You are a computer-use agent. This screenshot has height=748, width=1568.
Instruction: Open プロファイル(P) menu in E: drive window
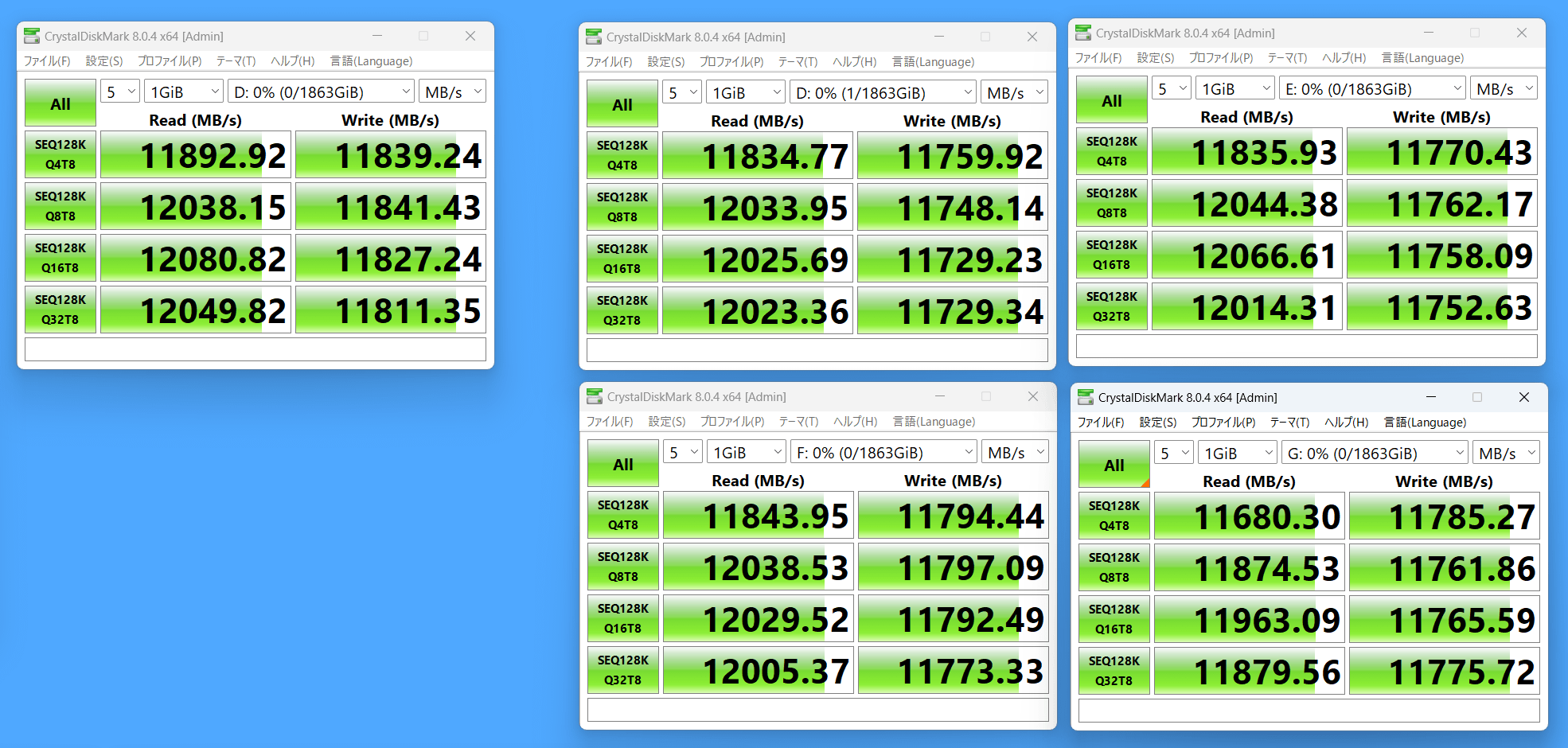pyautogui.click(x=1220, y=57)
